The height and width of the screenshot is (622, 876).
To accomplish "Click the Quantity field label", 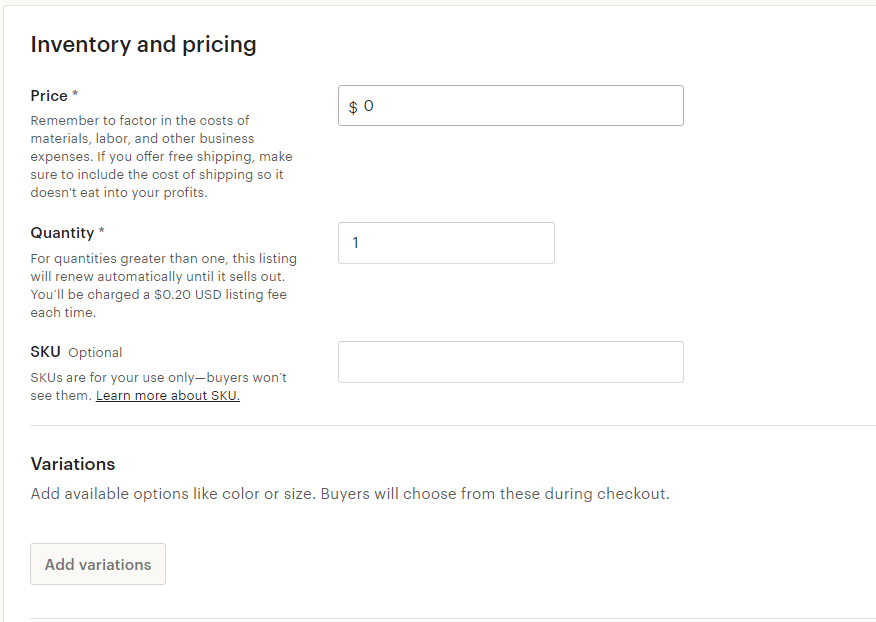I will tap(62, 233).
